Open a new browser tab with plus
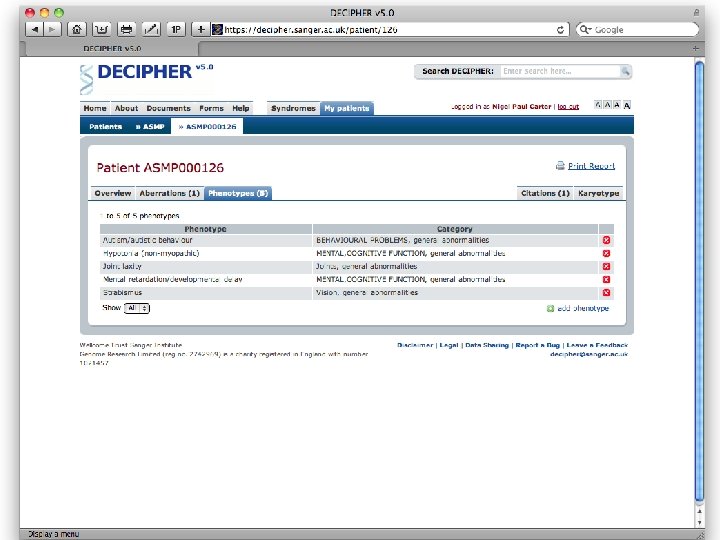The width and height of the screenshot is (720, 540). [x=696, y=48]
